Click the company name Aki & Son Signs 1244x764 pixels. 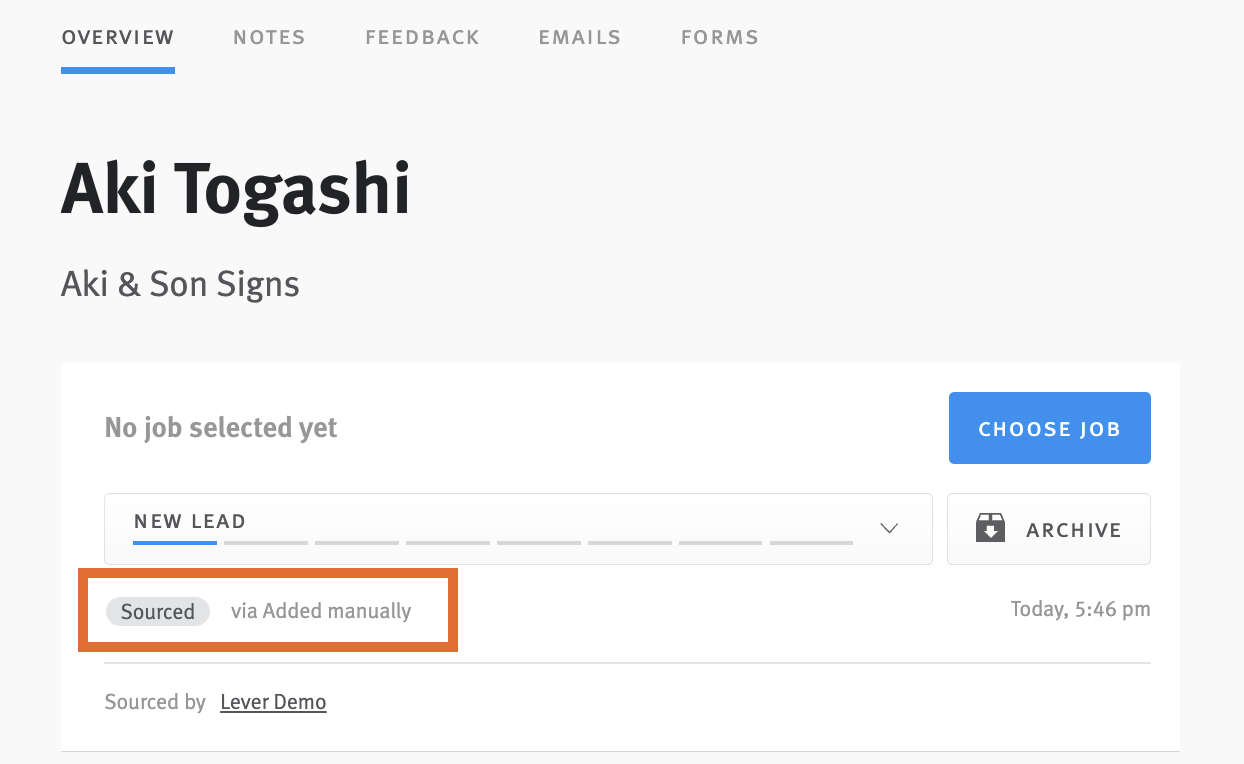(180, 284)
